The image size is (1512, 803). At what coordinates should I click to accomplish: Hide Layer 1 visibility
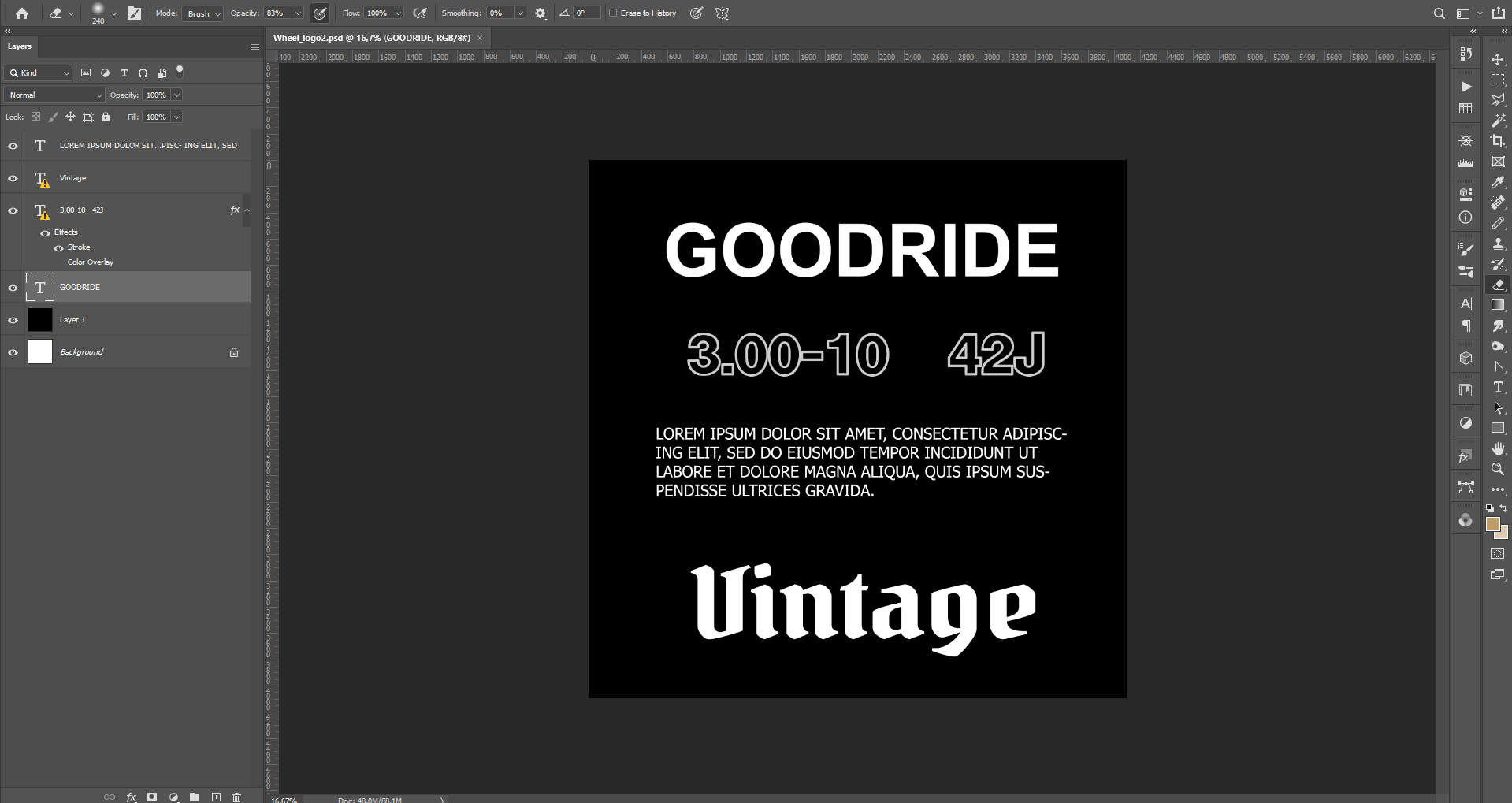coord(13,320)
